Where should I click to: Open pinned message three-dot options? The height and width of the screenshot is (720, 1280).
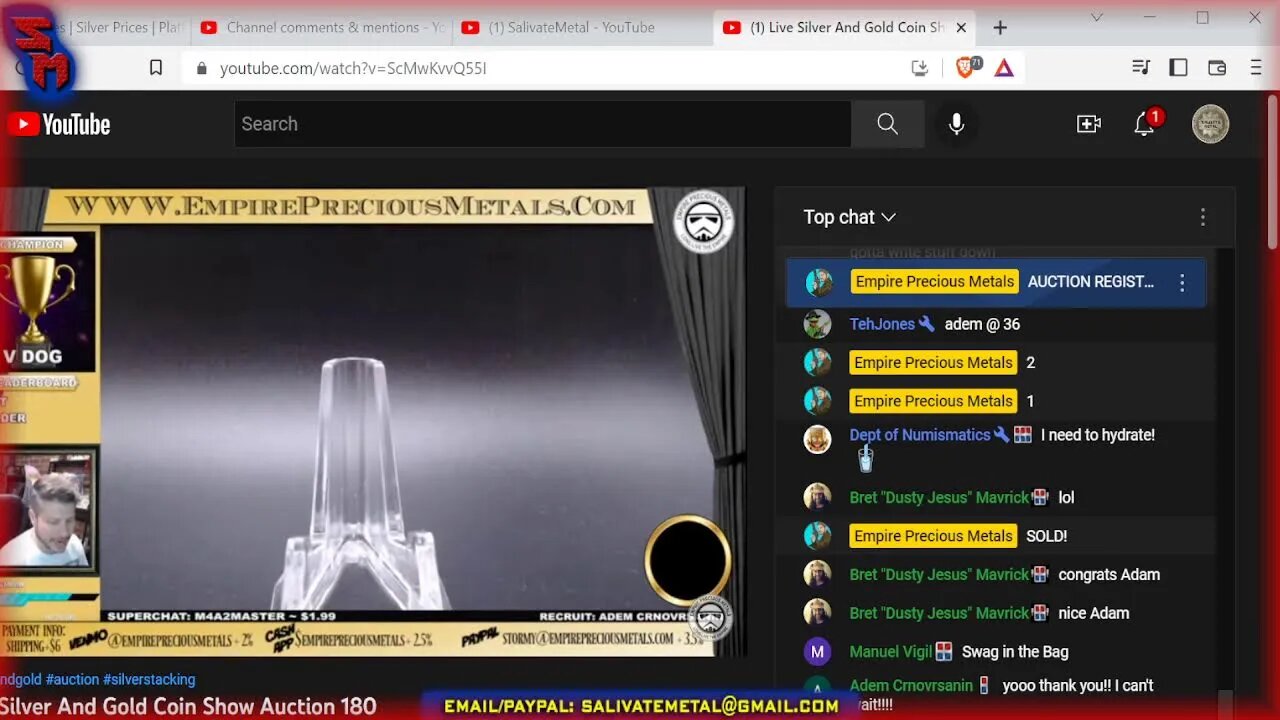click(x=1182, y=283)
